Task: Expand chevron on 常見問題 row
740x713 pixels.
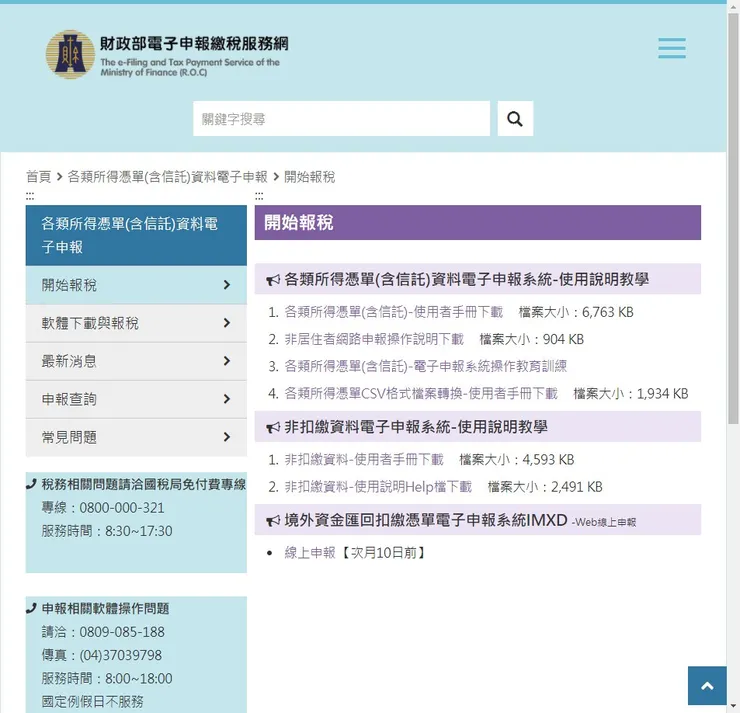Action: (227, 437)
